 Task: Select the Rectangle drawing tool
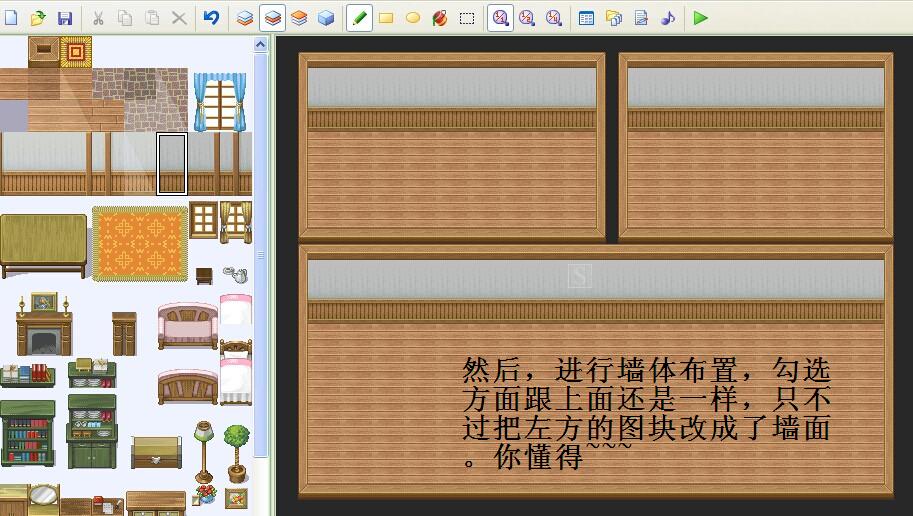coord(386,18)
